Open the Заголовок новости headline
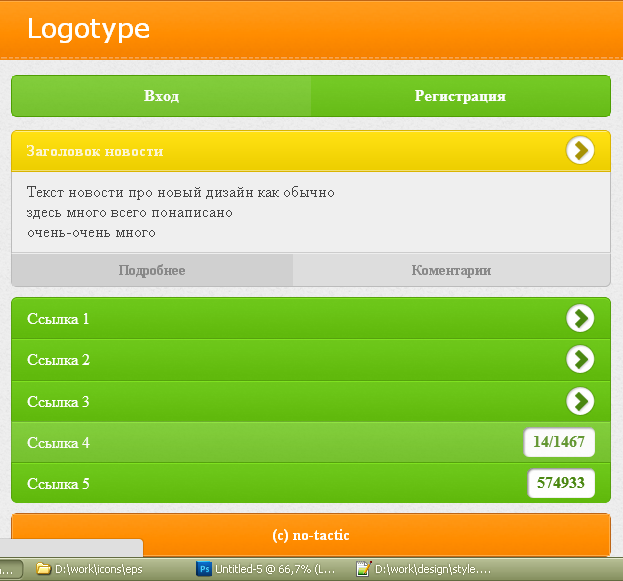Viewport: 623px width, 581px height. (x=95, y=151)
